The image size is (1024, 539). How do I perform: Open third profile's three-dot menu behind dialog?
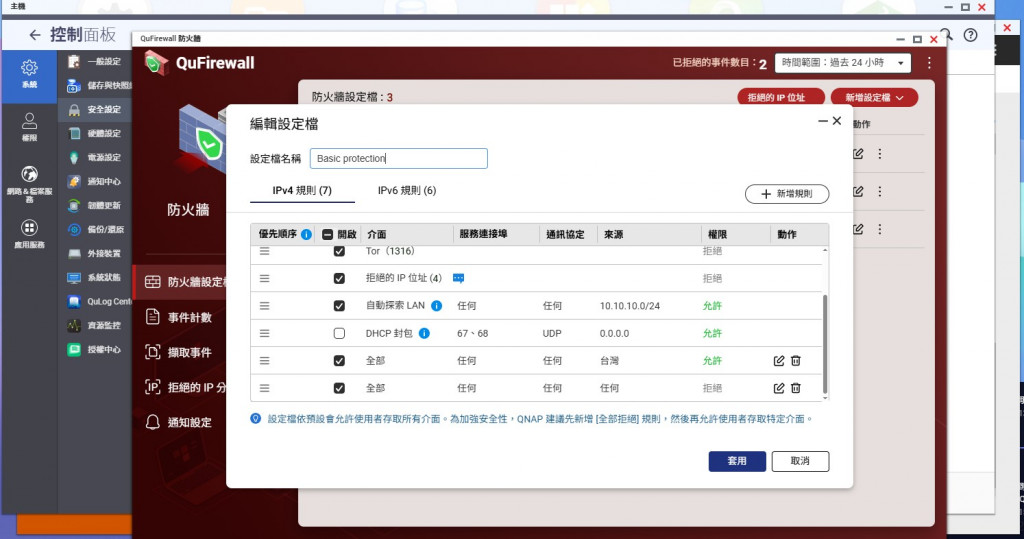point(880,229)
